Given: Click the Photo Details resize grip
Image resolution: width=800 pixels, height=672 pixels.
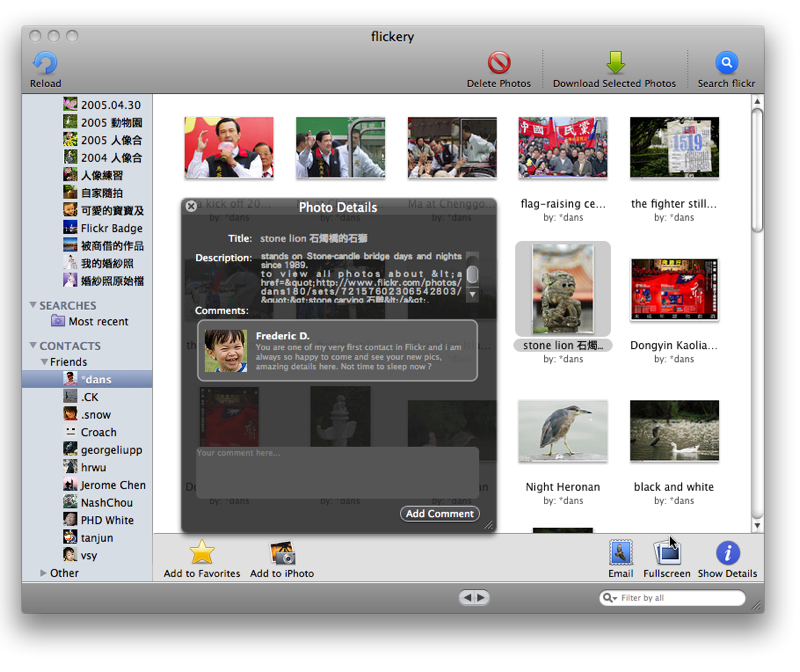Looking at the screenshot, I should (x=488, y=525).
